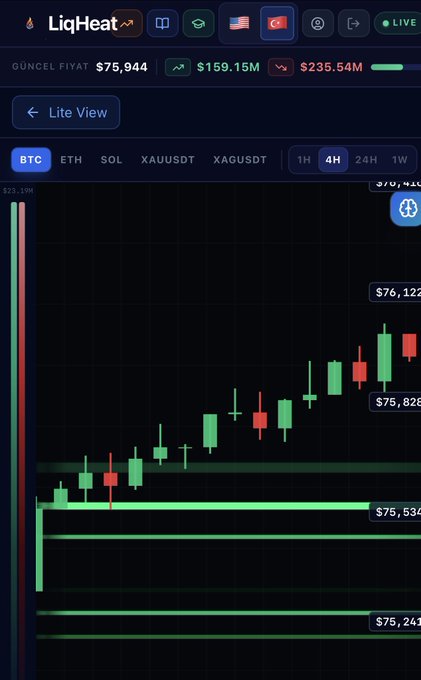Open the orange trending chart icon
Image resolution: width=421 pixels, height=680 pixels.
click(127, 23)
